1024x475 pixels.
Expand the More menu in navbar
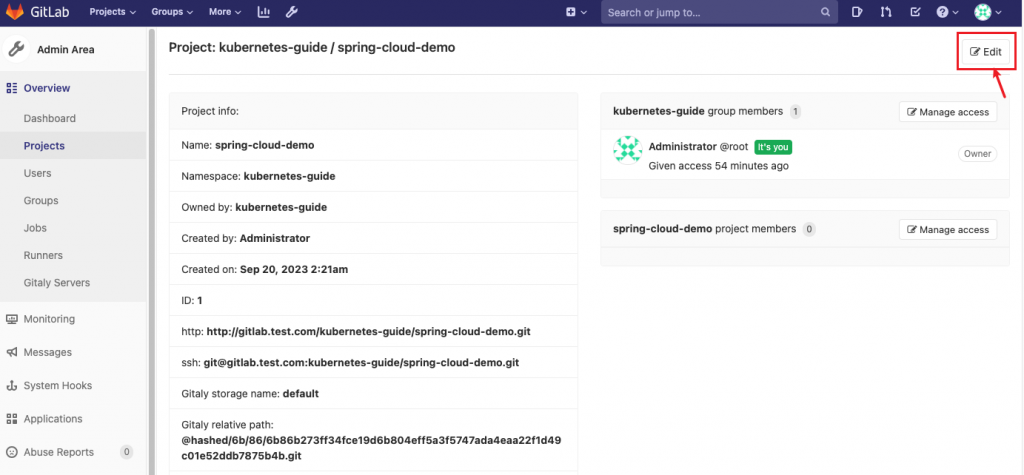click(x=225, y=12)
